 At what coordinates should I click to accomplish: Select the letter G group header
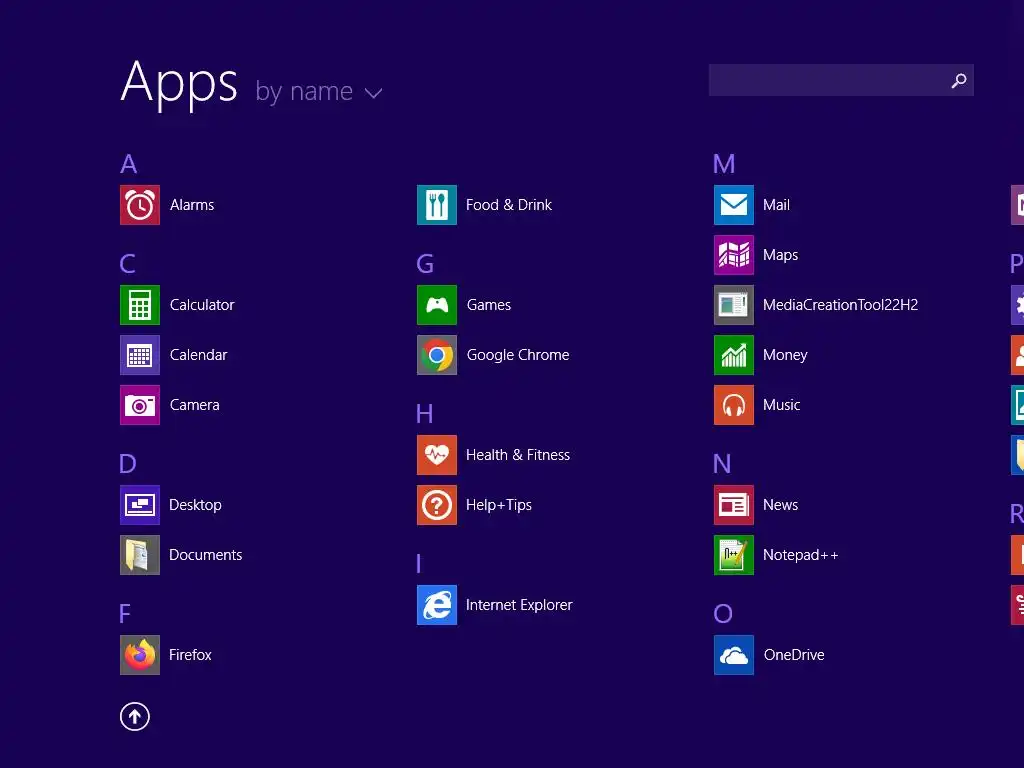click(425, 264)
